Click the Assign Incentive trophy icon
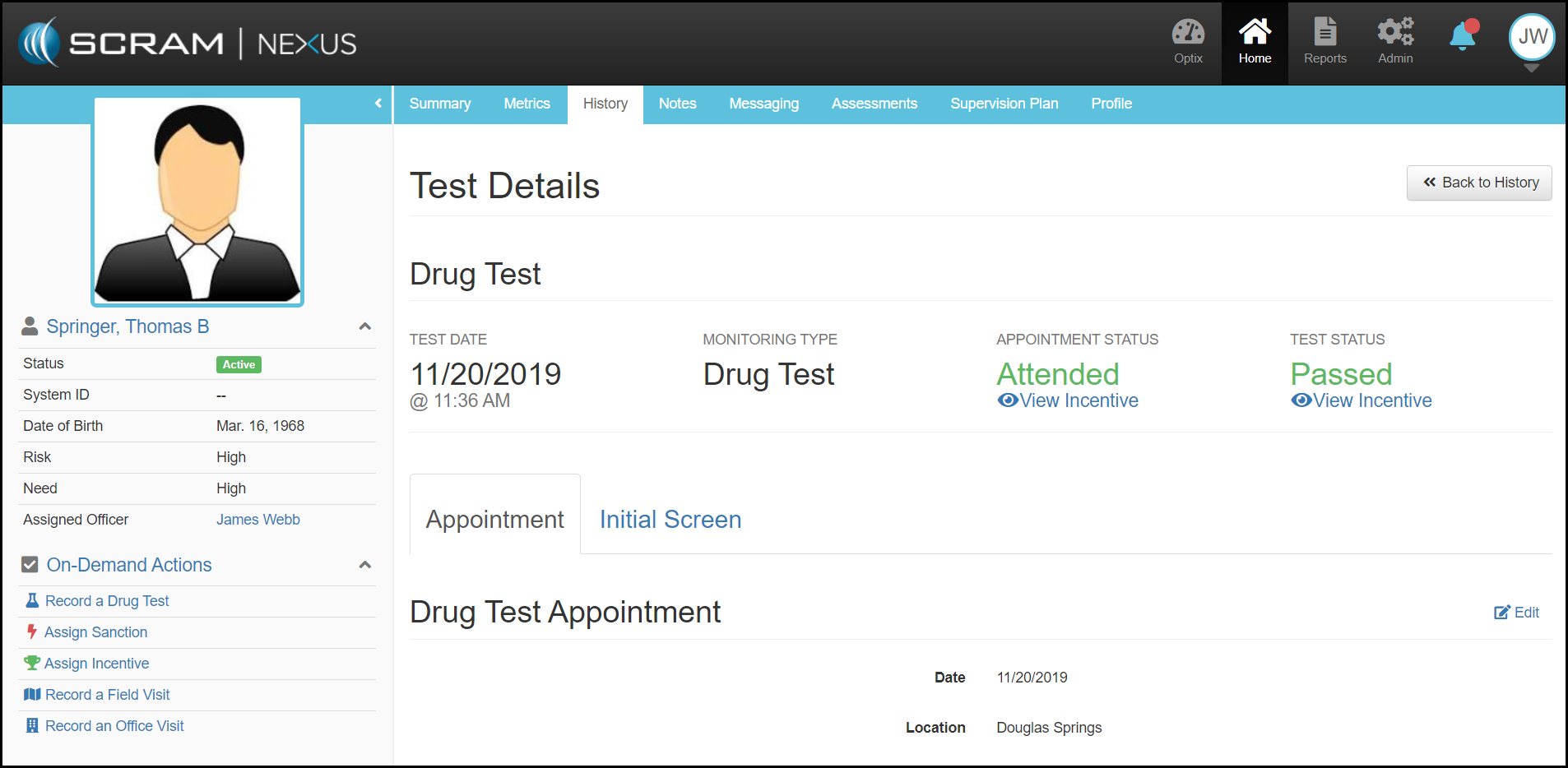1568x768 pixels. [32, 663]
